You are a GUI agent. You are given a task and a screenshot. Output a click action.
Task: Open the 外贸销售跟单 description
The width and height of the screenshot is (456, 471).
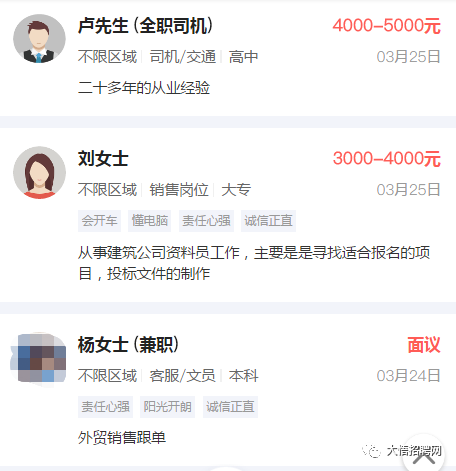tap(122, 438)
